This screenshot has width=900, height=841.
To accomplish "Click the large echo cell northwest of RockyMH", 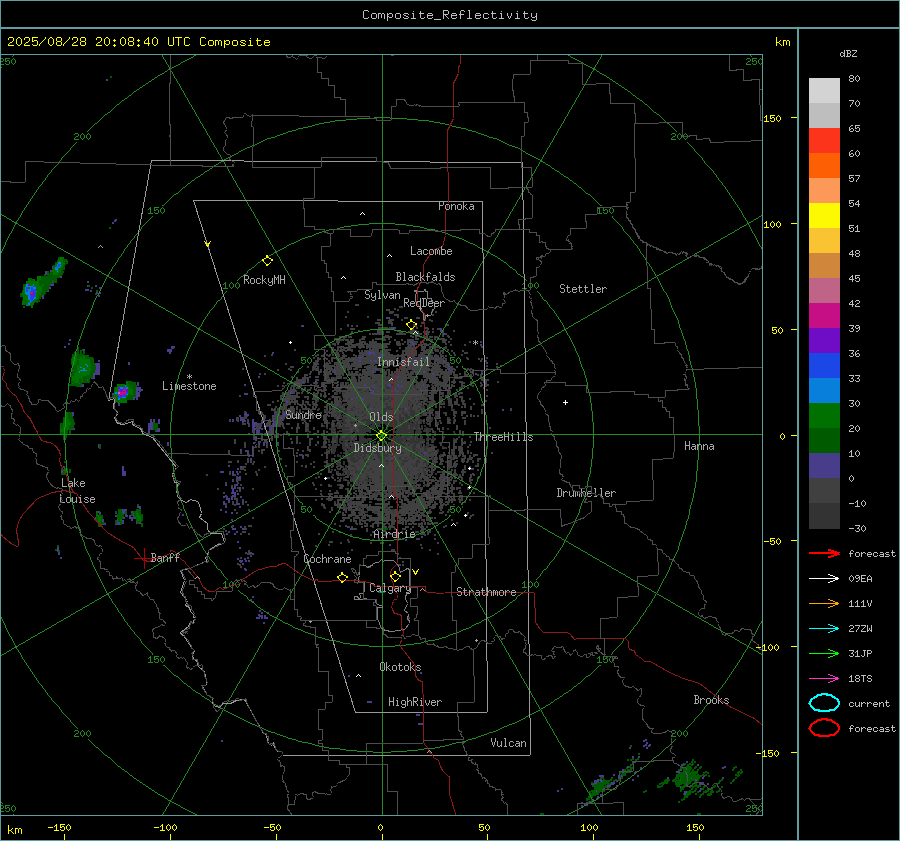I will coord(42,283).
